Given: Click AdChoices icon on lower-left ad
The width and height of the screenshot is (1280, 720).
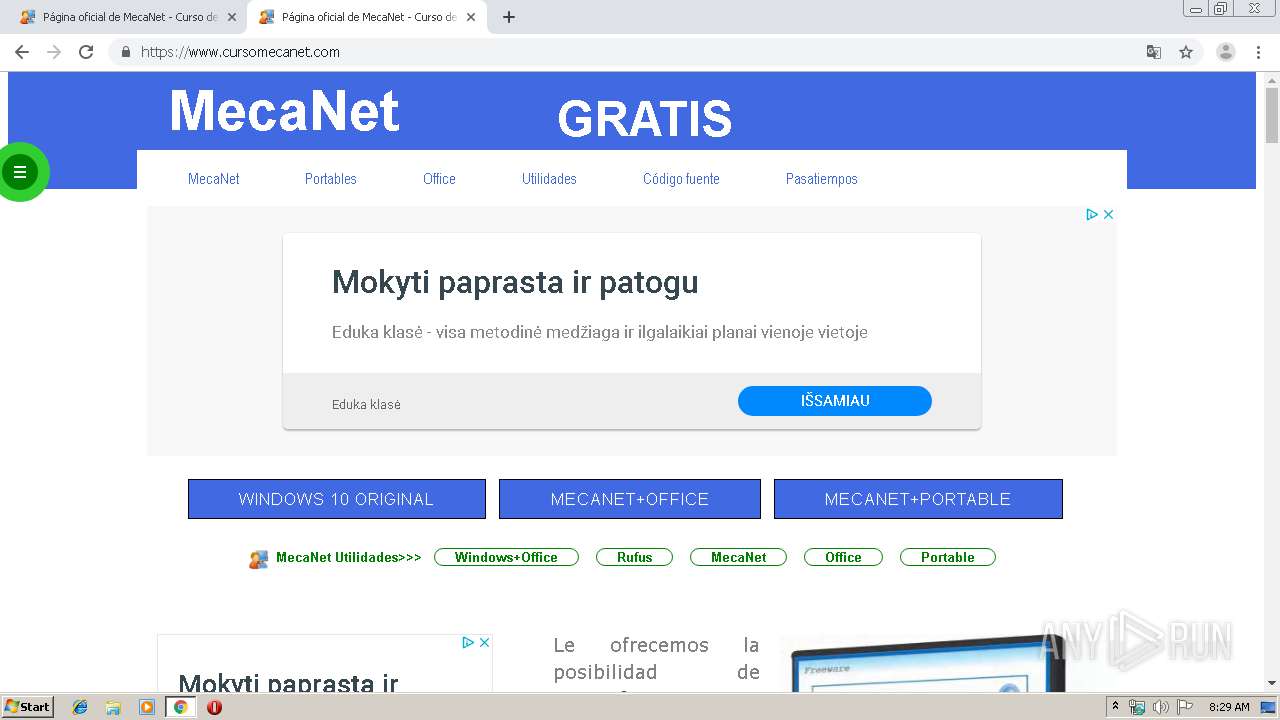Looking at the screenshot, I should pyautogui.click(x=468, y=642).
